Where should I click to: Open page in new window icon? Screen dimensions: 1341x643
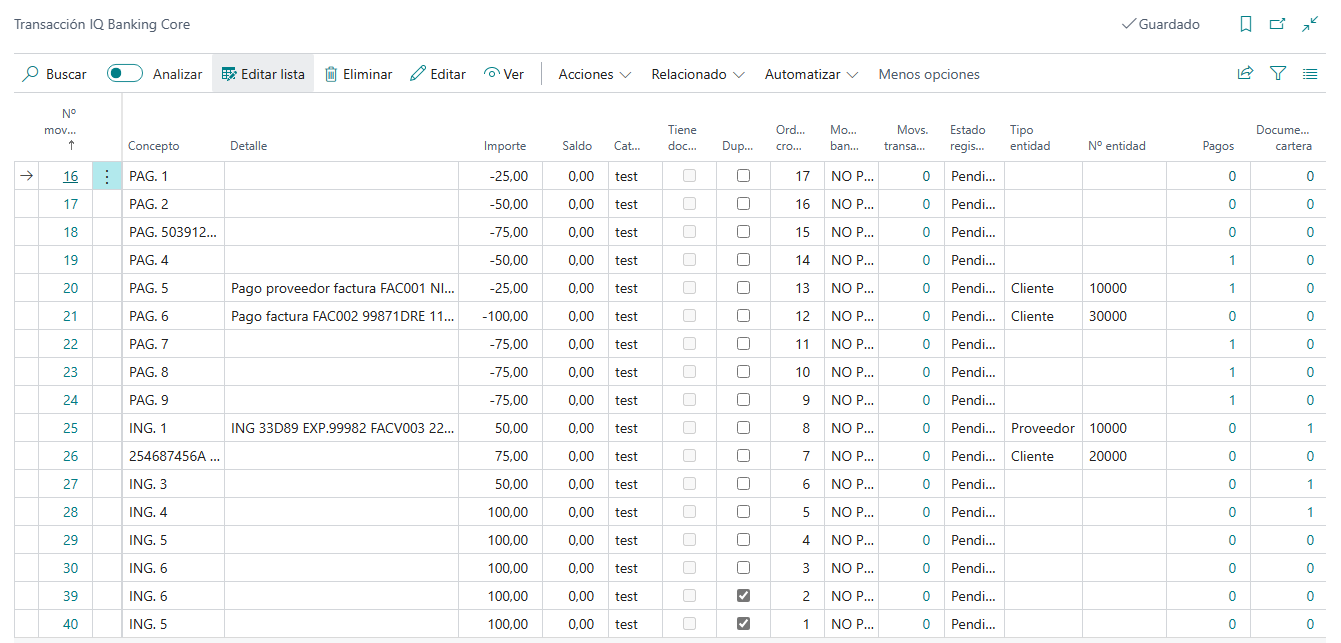click(1277, 24)
